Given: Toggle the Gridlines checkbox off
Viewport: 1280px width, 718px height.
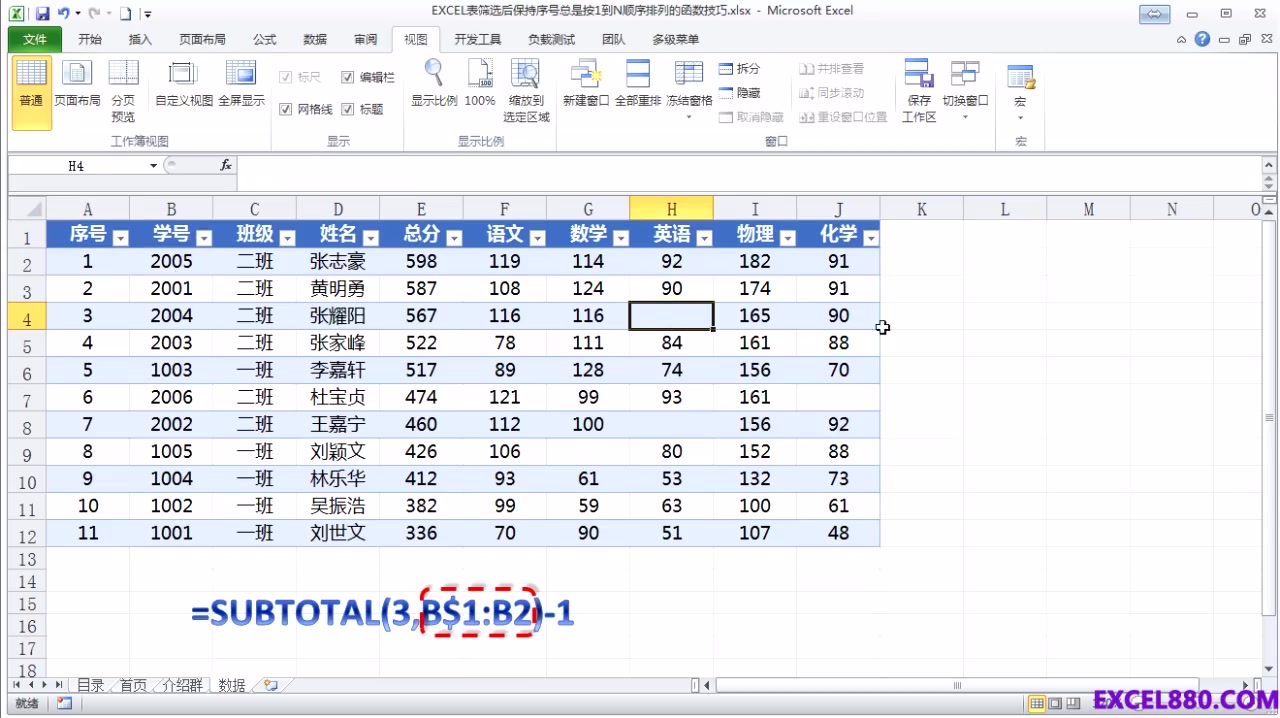Looking at the screenshot, I should [288, 109].
